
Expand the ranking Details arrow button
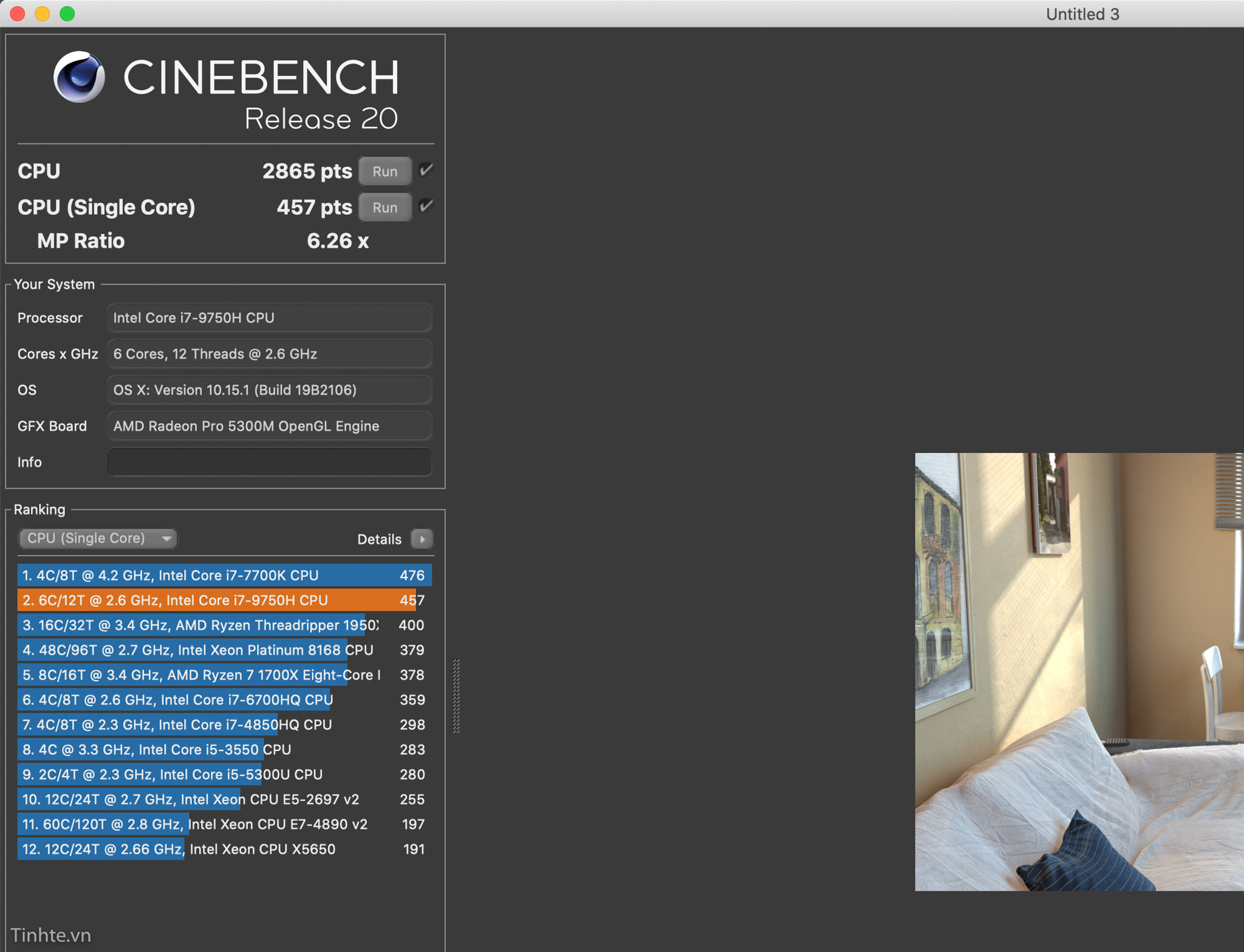pos(422,539)
